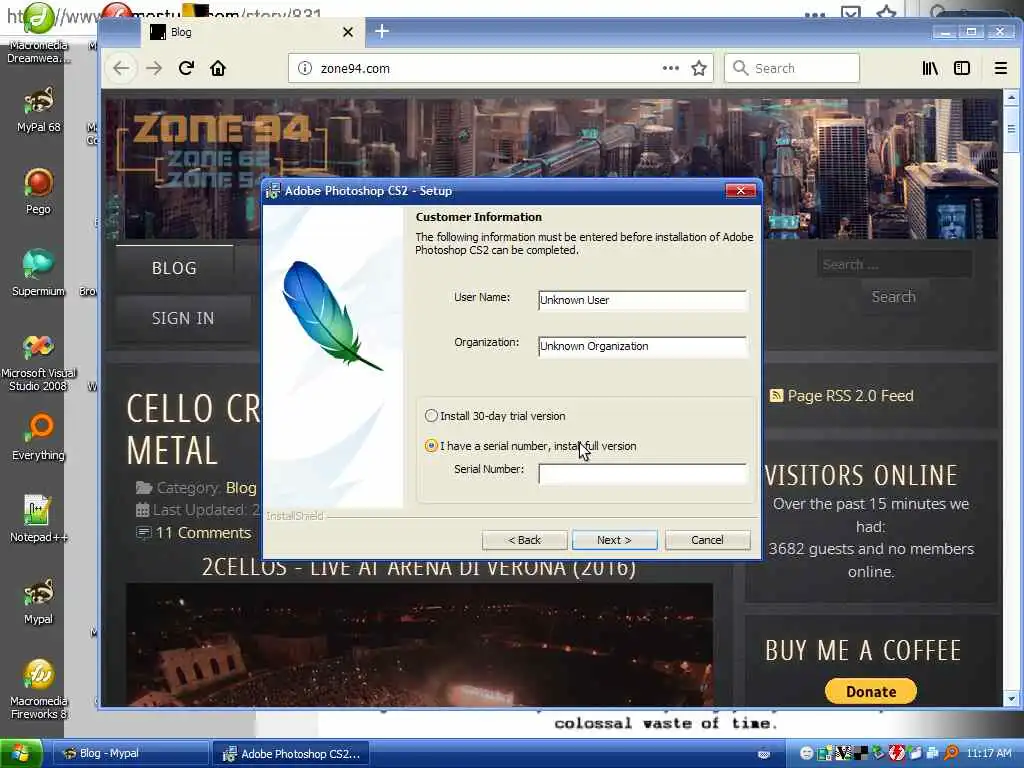Toggle the browser sidebar icon
This screenshot has width=1024, height=768.
pos(962,68)
